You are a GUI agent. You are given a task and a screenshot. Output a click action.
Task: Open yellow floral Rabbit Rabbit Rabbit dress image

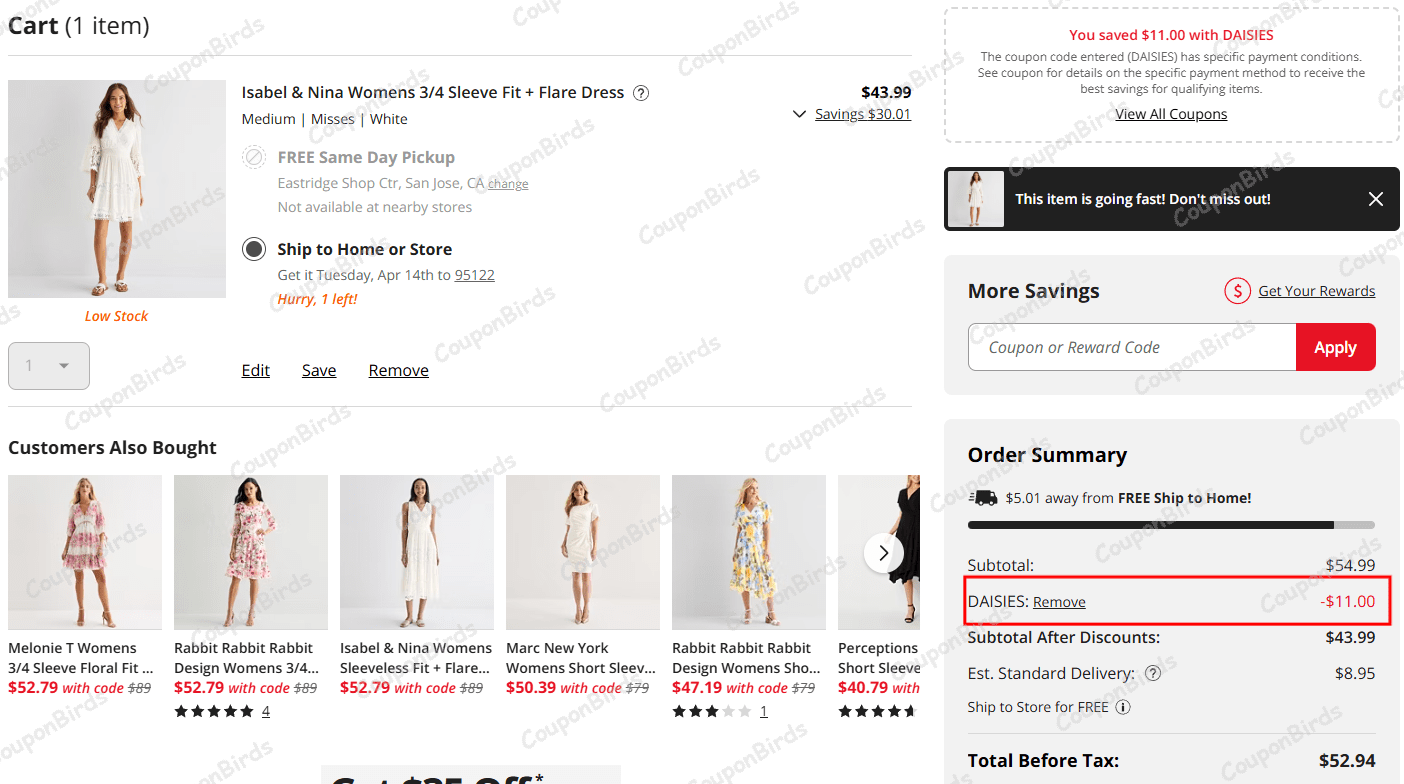(749, 552)
